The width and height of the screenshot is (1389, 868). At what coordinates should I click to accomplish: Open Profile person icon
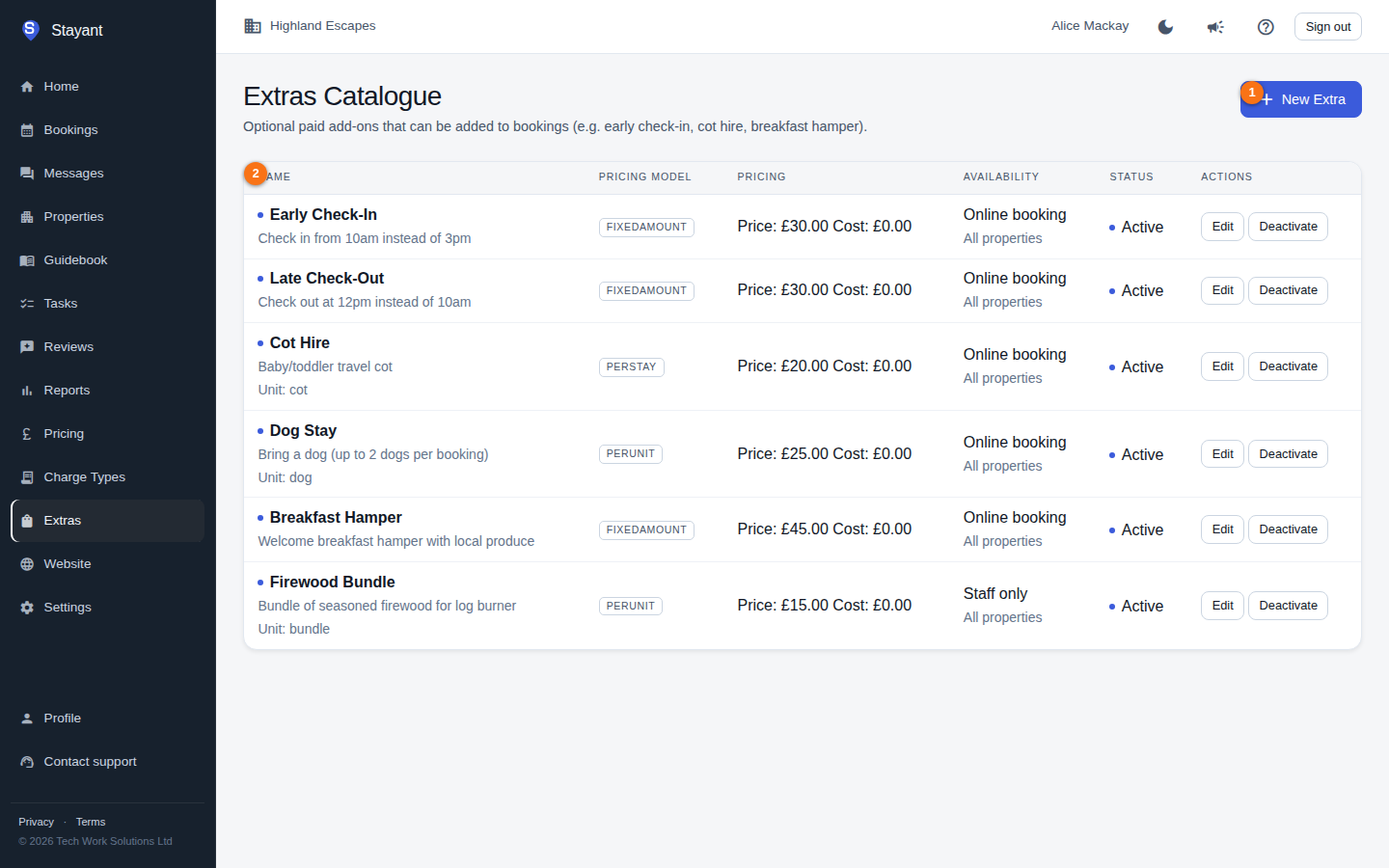click(x=27, y=719)
